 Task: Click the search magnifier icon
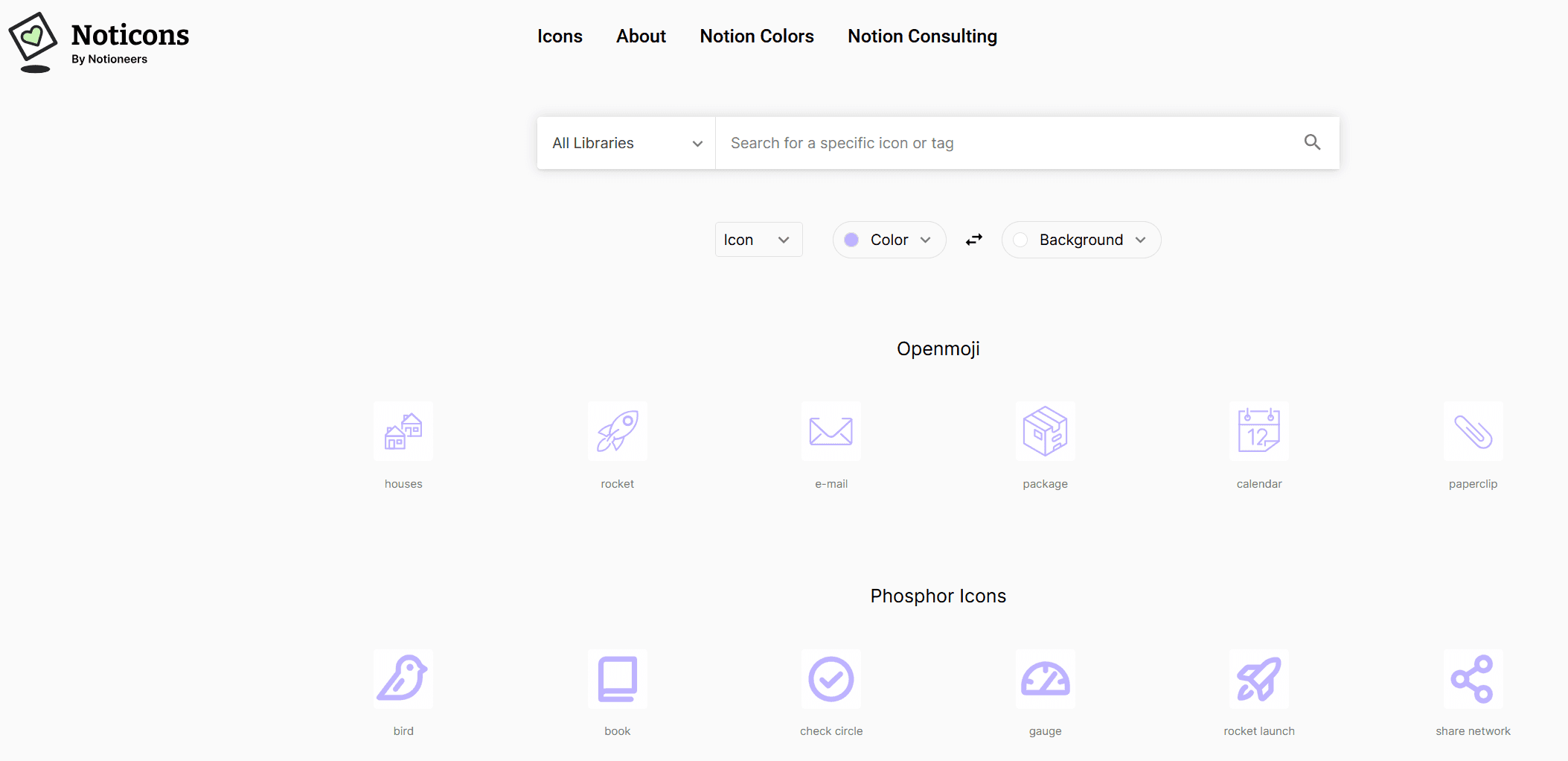[1312, 142]
